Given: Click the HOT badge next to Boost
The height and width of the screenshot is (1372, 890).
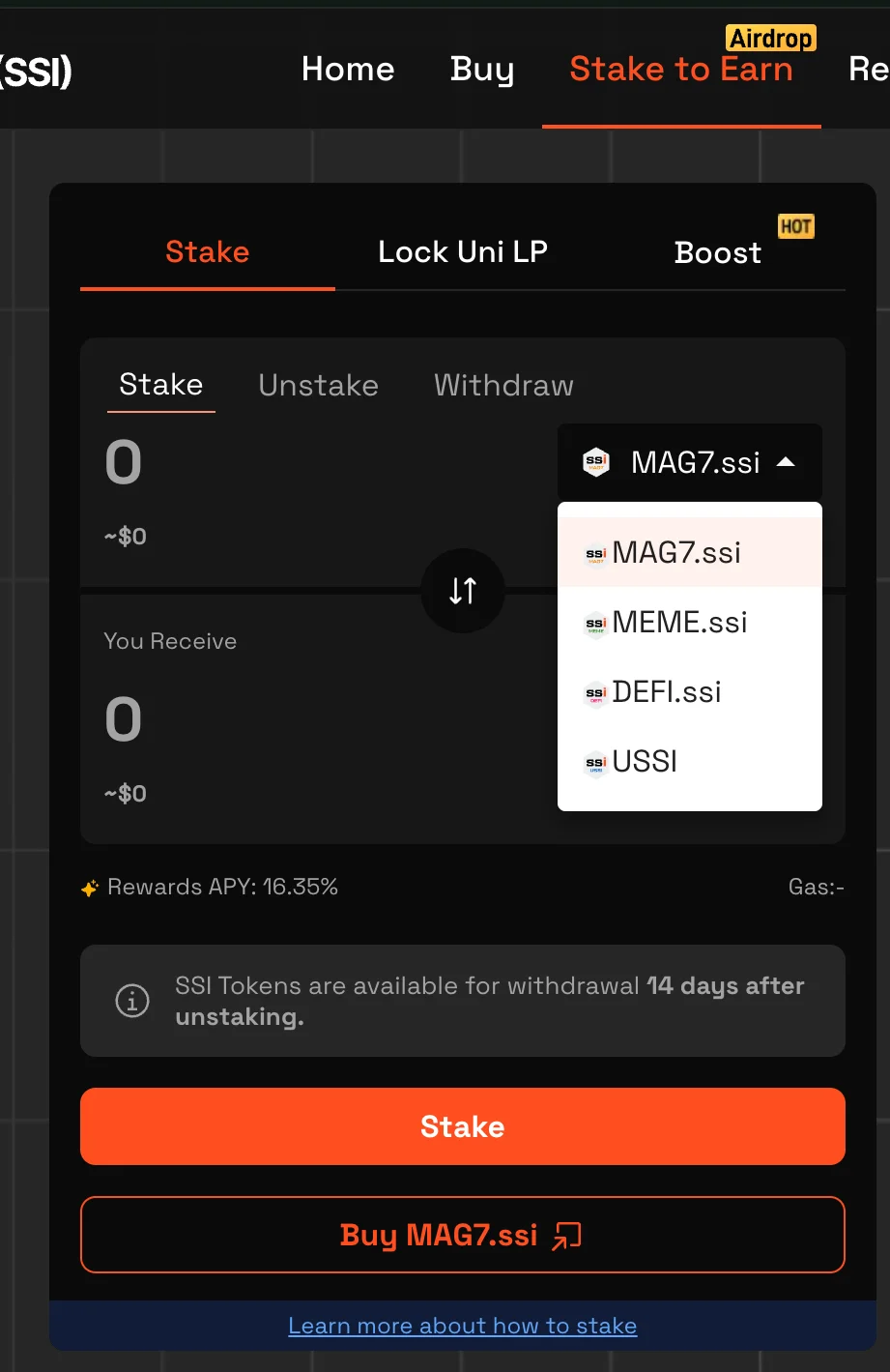Looking at the screenshot, I should [x=795, y=226].
